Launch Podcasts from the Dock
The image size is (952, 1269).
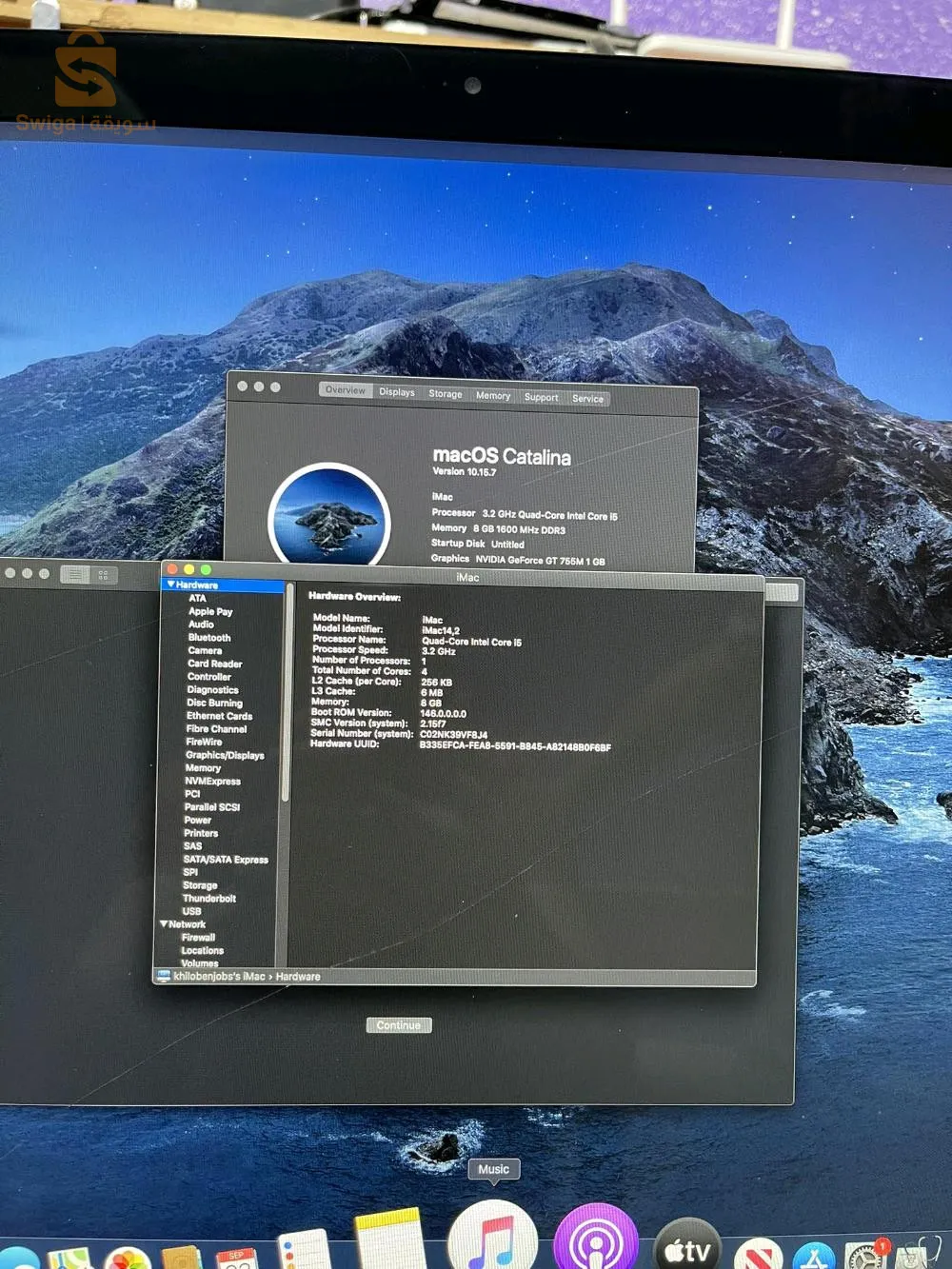tap(595, 1241)
